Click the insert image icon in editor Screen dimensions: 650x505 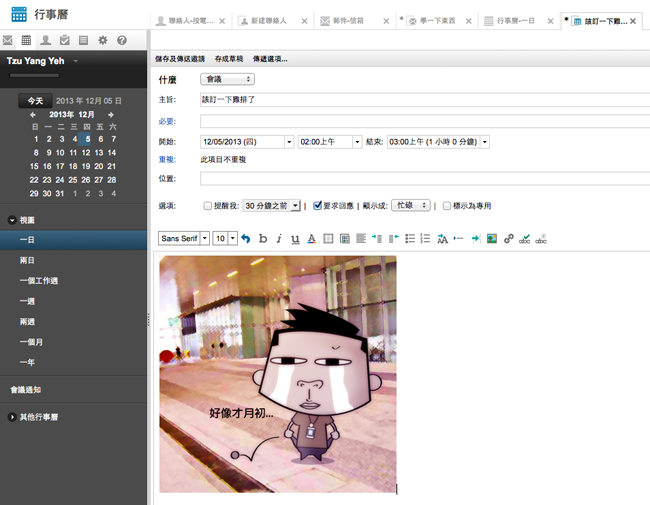pyautogui.click(x=492, y=238)
